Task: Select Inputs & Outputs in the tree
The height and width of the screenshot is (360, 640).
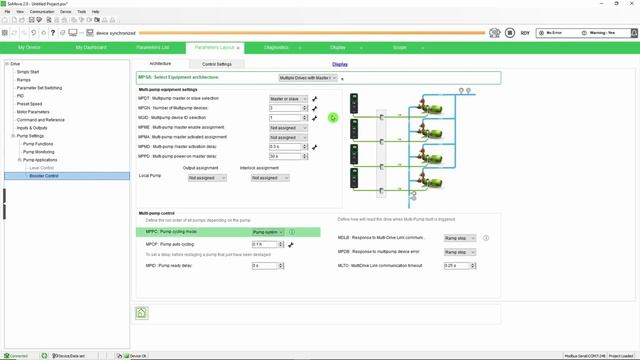Action: [32, 128]
